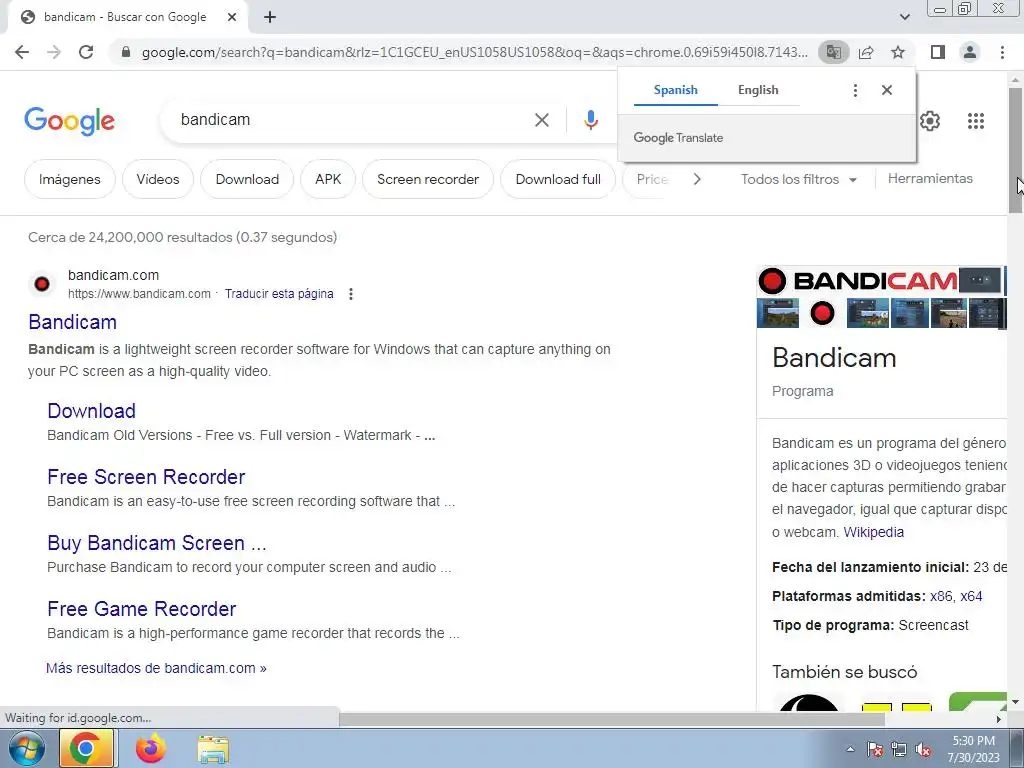This screenshot has height=768, width=1024.
Task: Filter results by Imágenes
Action: [x=70, y=179]
